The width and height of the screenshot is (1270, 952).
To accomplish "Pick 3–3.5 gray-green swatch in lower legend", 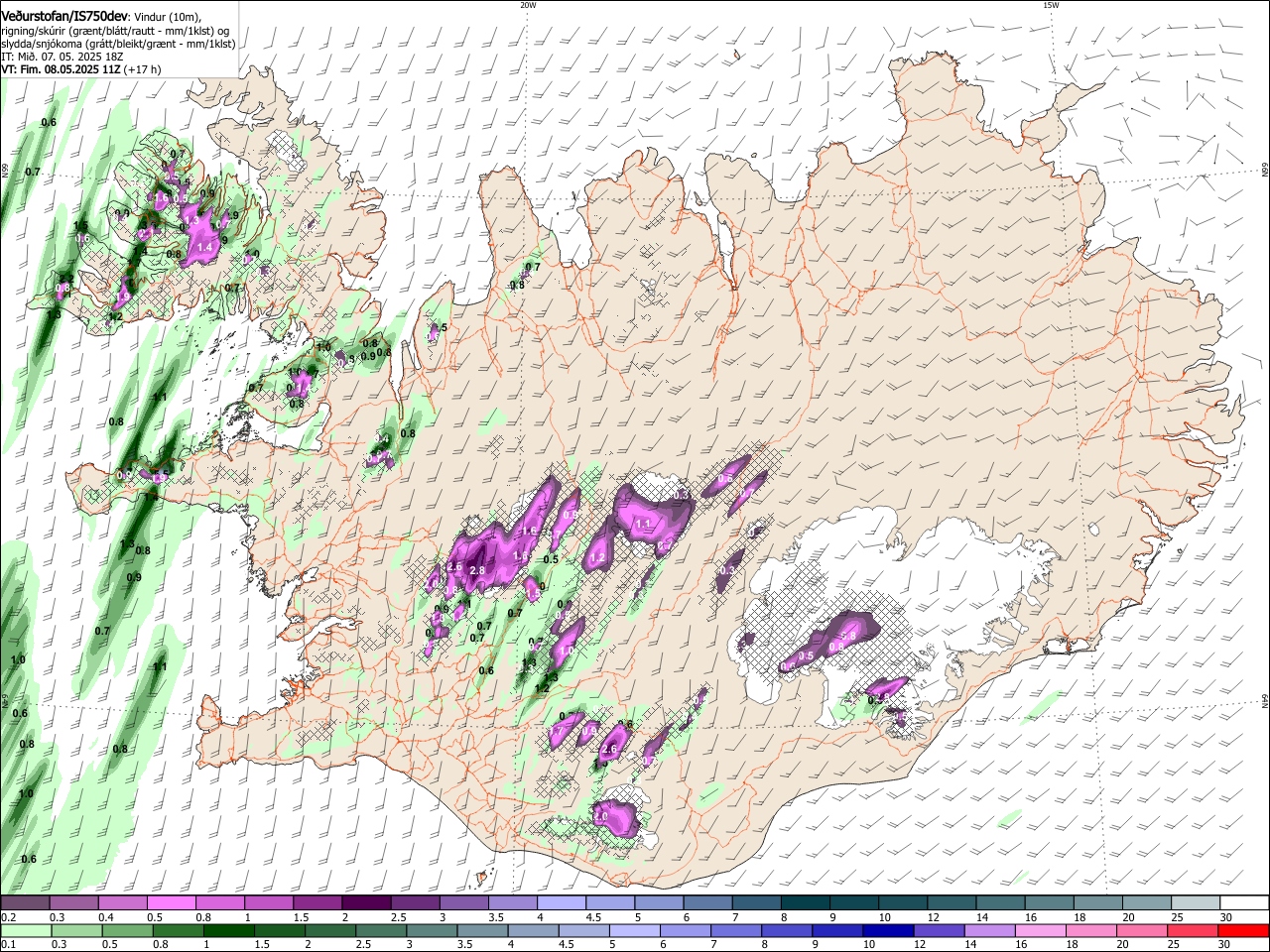I will point(432,930).
